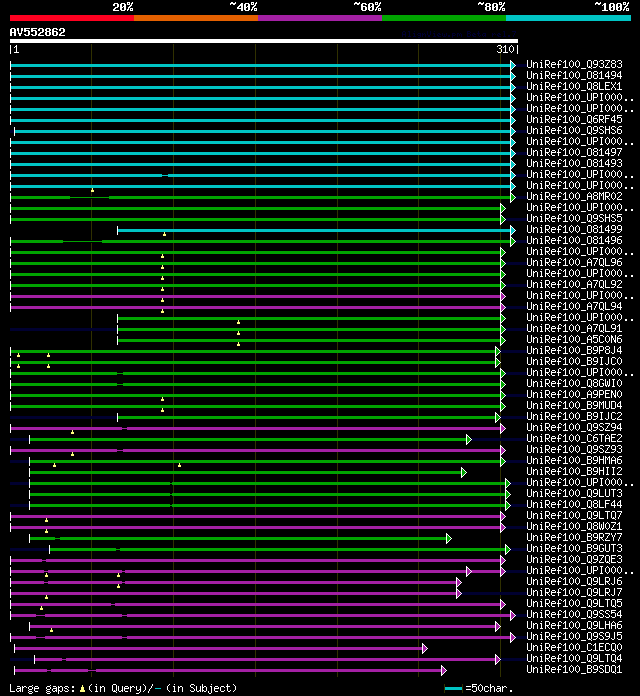
Task: Open the UniRef100_Q6RF45 hit label
Action: pos(574,119)
